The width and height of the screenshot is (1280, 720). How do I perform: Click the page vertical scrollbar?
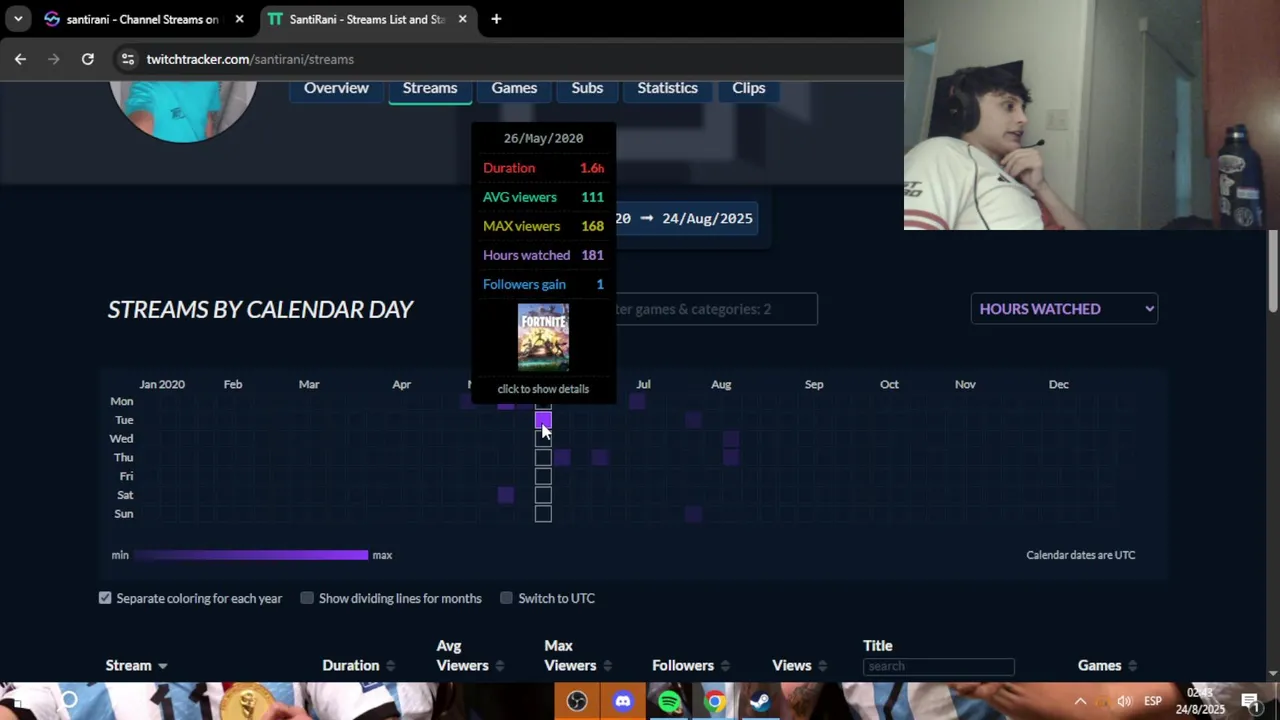(x=1273, y=270)
